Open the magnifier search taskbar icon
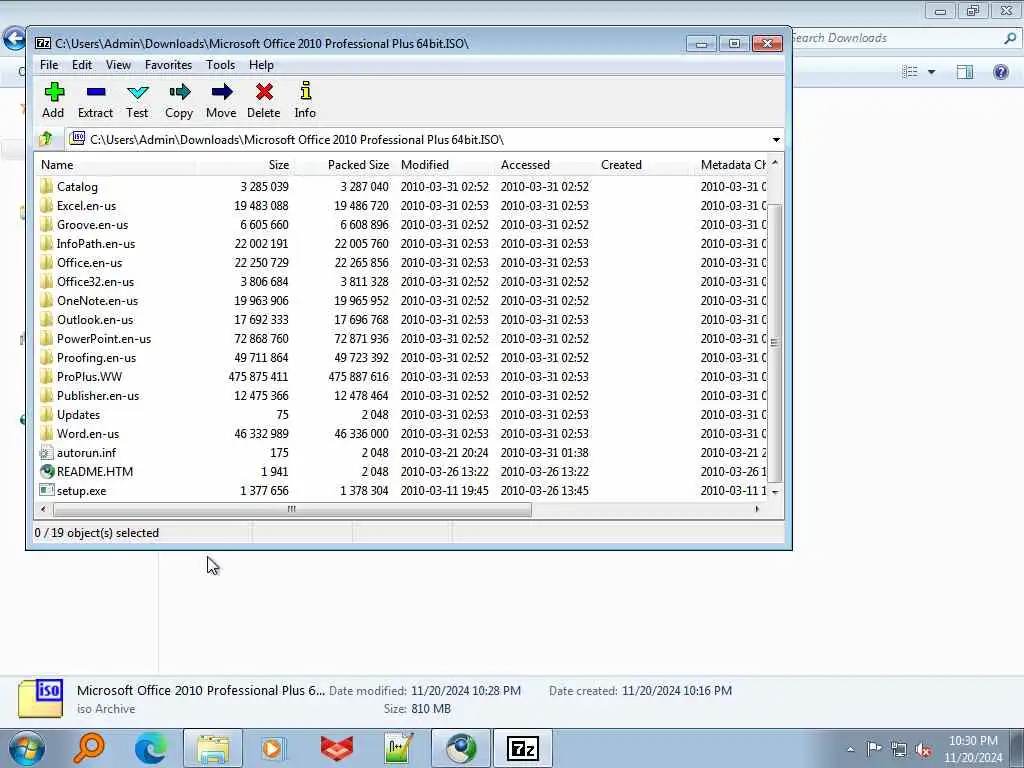 coord(89,748)
